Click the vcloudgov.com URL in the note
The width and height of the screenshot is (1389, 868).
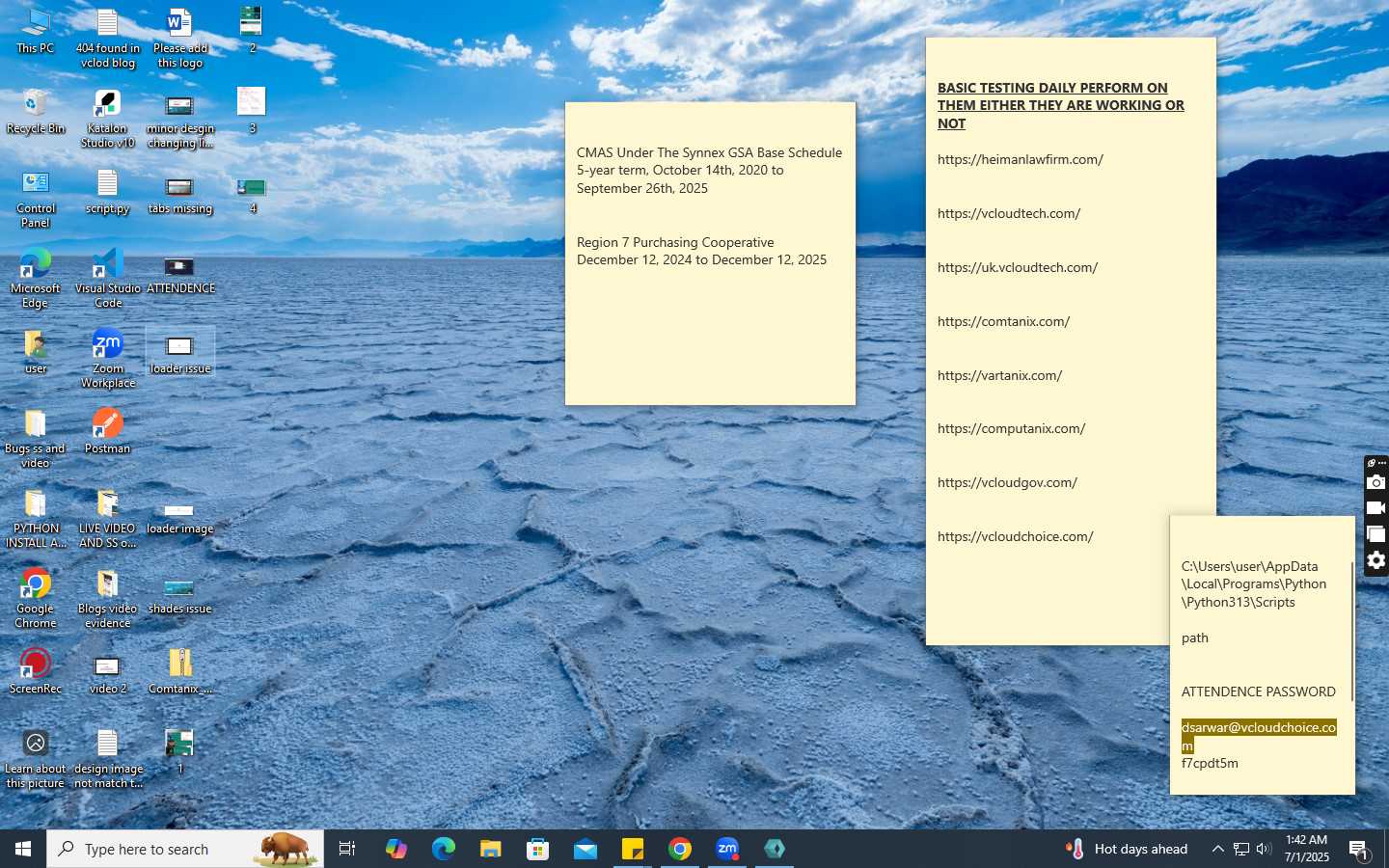tap(1008, 482)
